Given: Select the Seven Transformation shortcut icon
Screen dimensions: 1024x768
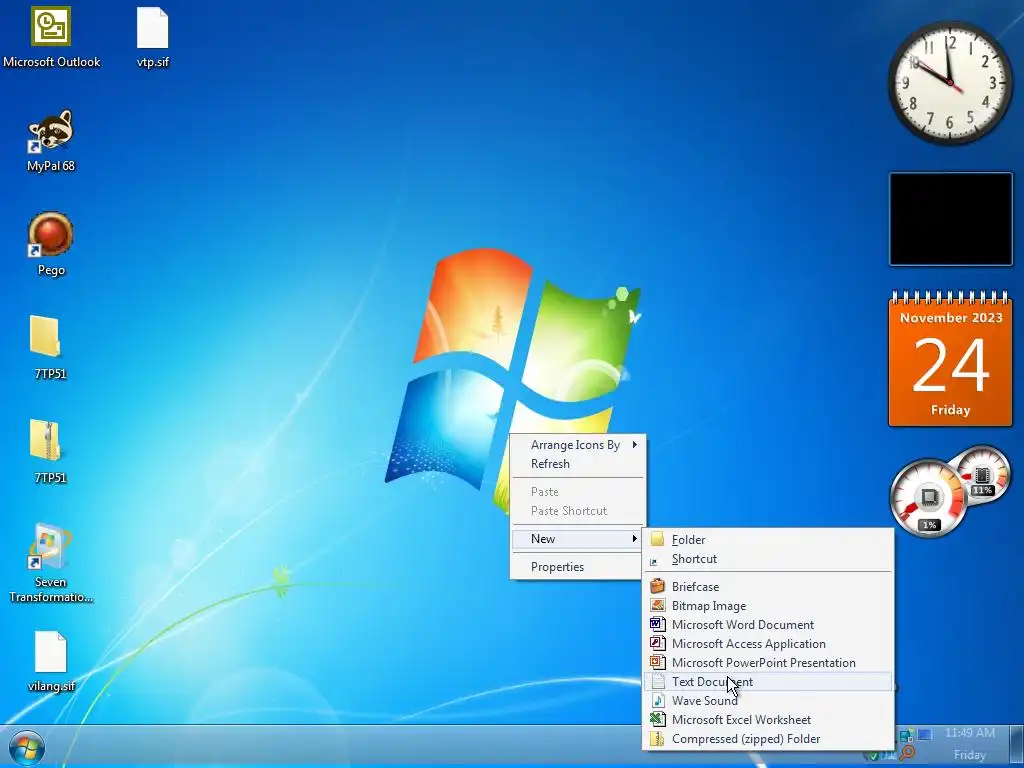Looking at the screenshot, I should 51,563.
